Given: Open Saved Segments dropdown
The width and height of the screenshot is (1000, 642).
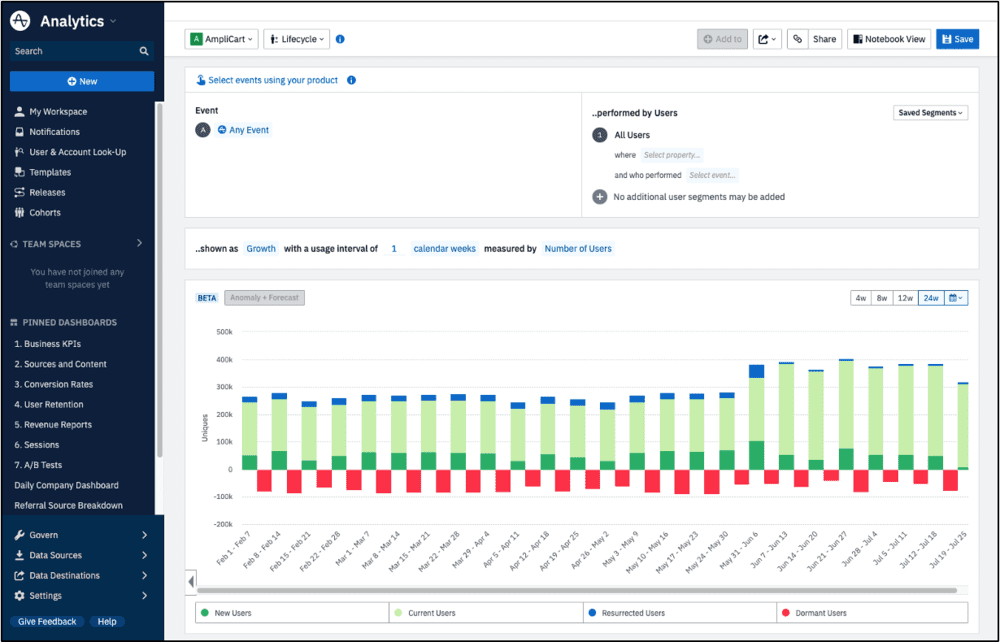Looking at the screenshot, I should [x=930, y=113].
